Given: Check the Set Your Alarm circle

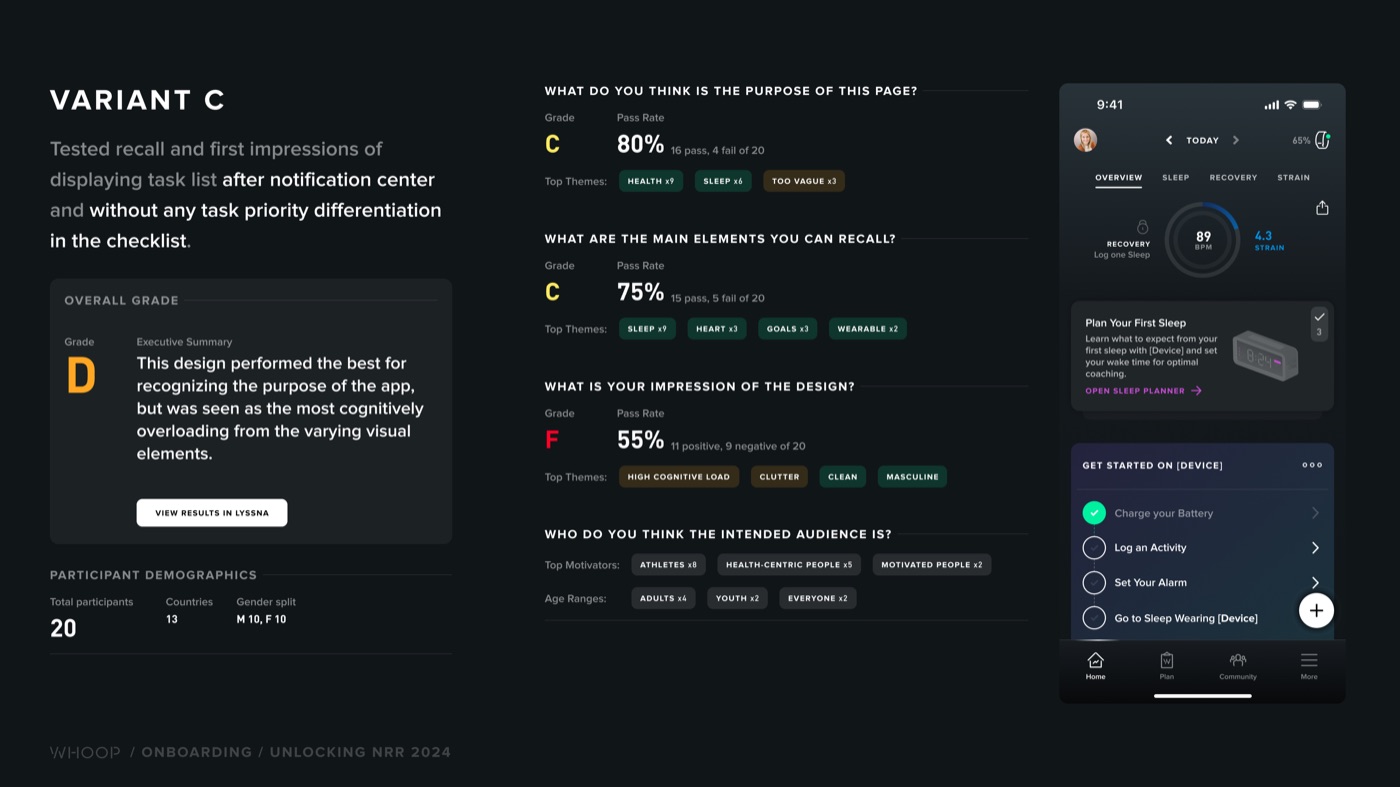Looking at the screenshot, I should coord(1094,582).
